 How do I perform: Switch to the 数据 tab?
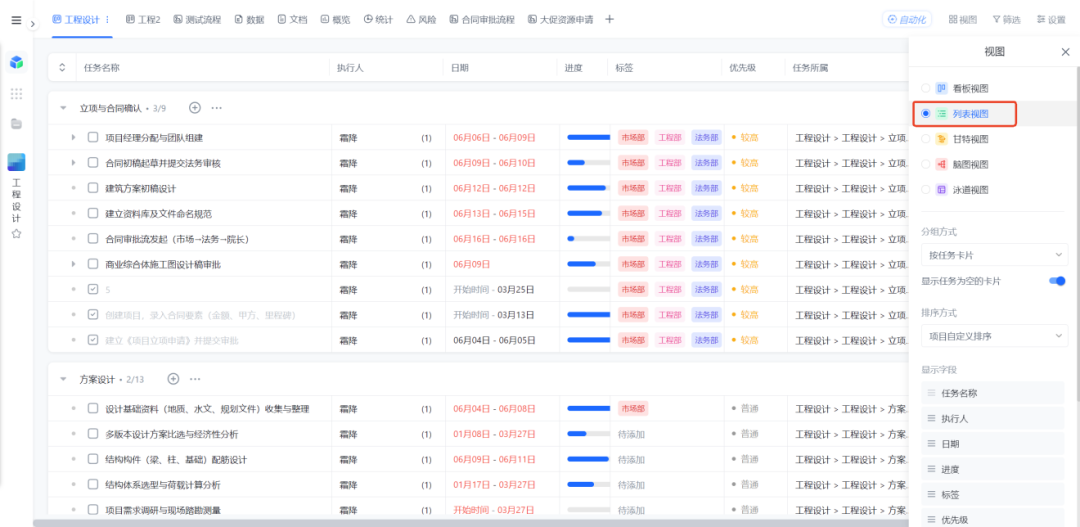tap(249, 20)
